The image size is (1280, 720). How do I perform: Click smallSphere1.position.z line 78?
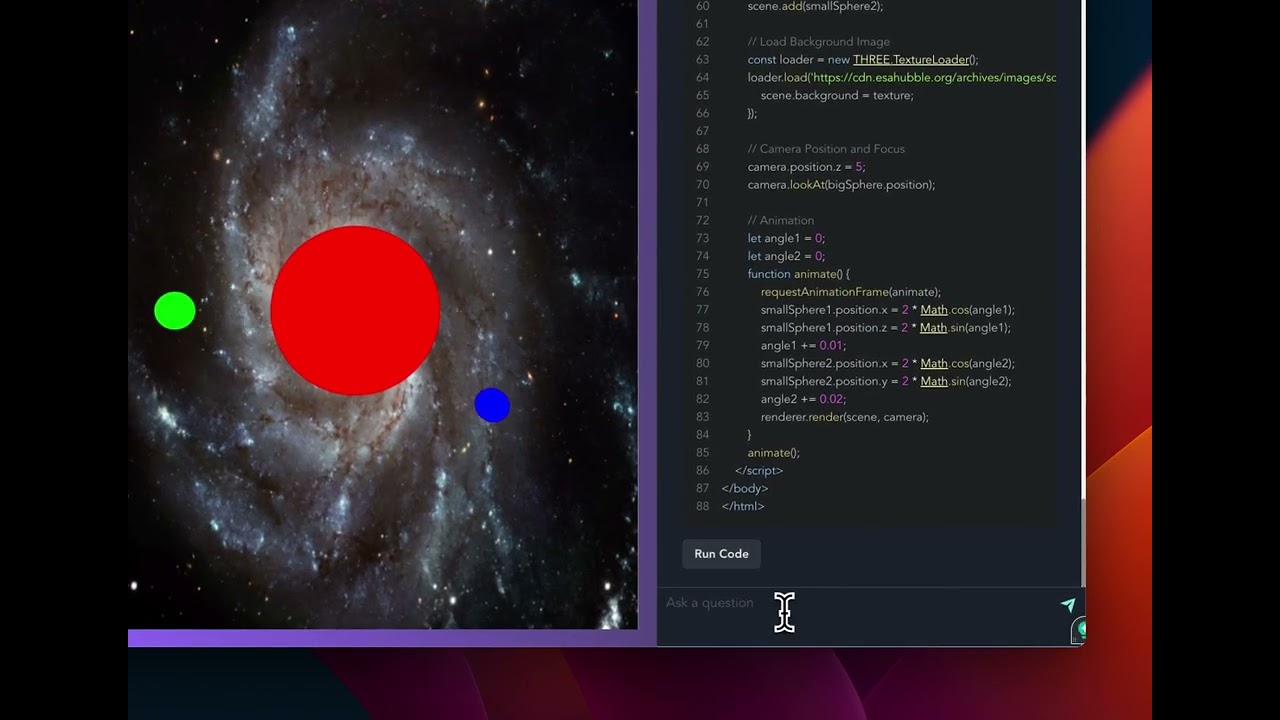point(885,328)
